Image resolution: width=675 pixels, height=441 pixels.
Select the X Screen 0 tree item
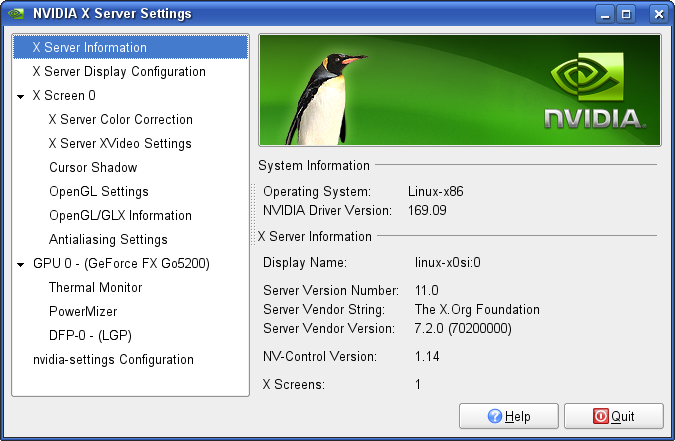[64, 95]
